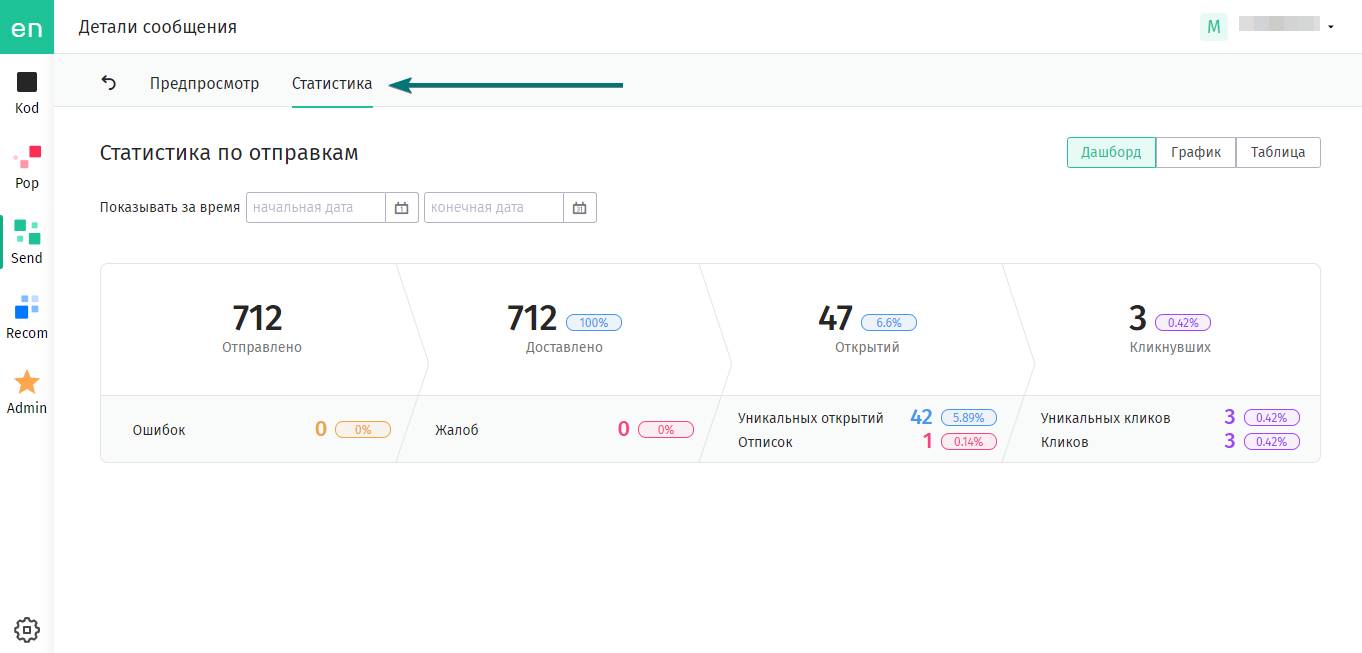Click the Детали сообщения page title

(x=158, y=27)
